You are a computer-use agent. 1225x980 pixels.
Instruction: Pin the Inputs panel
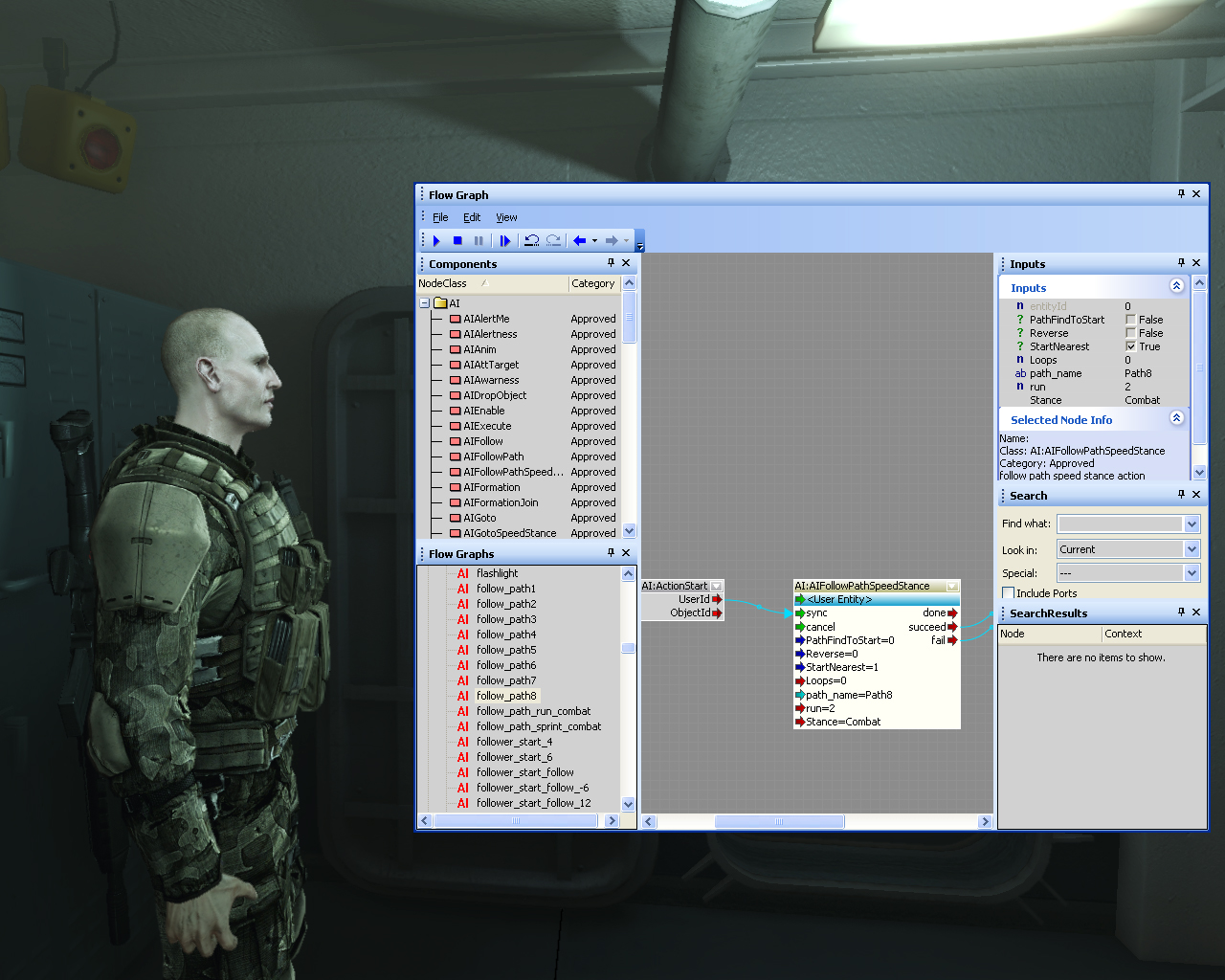1181,263
